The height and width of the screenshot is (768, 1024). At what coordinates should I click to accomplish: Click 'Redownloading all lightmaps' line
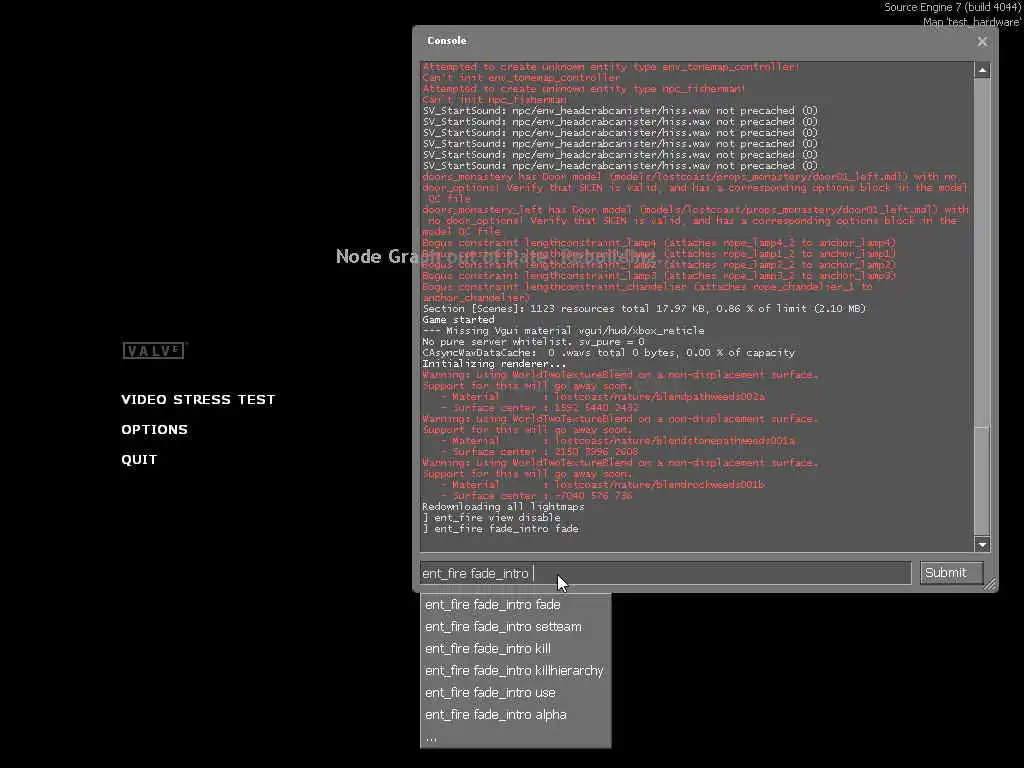(x=503, y=507)
